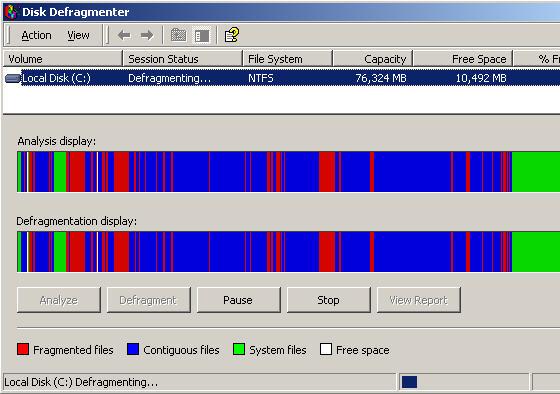The width and height of the screenshot is (560, 394).
Task: Click the 10,492 MB free space value
Action: click(x=481, y=78)
